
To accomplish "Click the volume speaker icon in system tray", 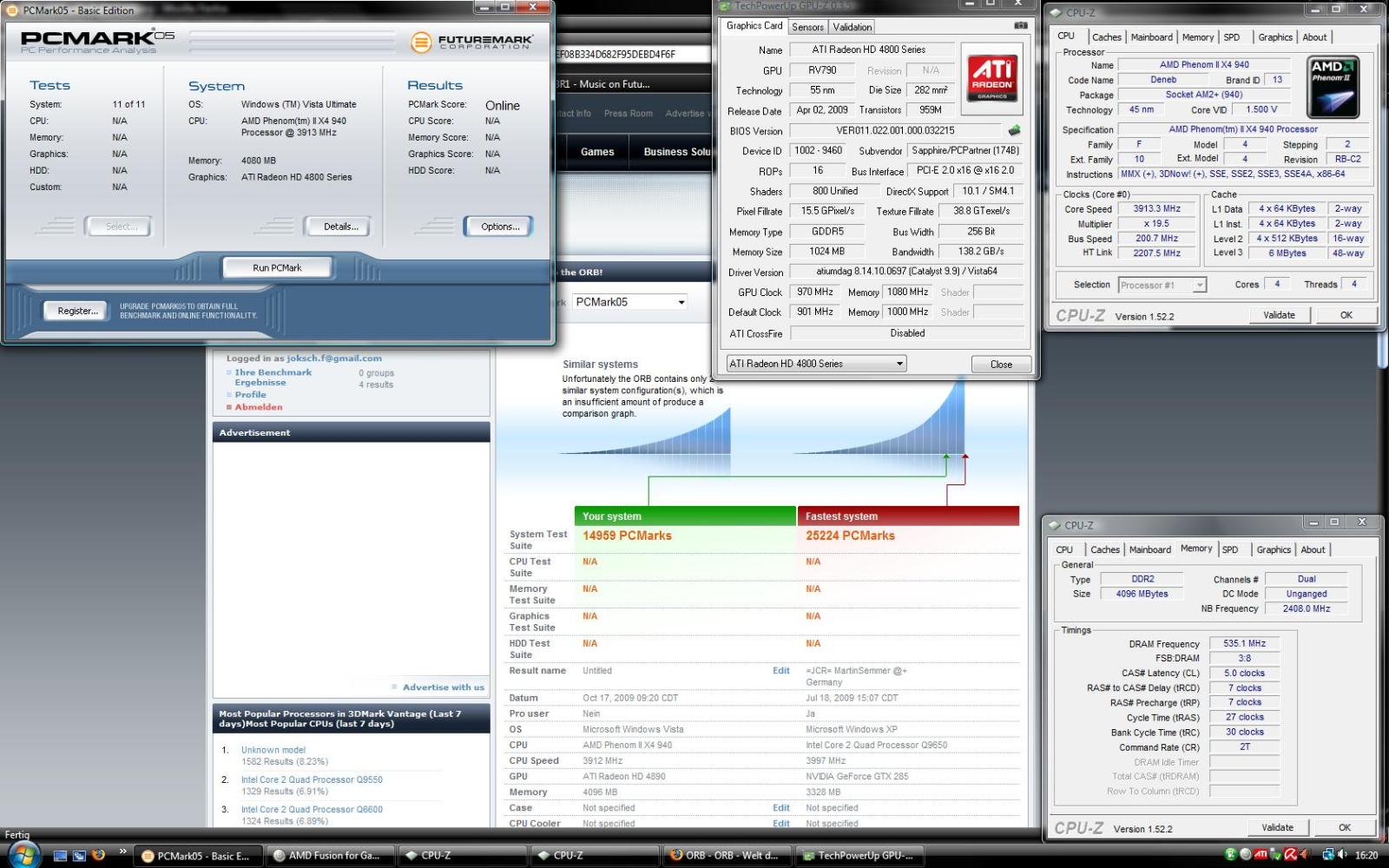I will [1342, 855].
